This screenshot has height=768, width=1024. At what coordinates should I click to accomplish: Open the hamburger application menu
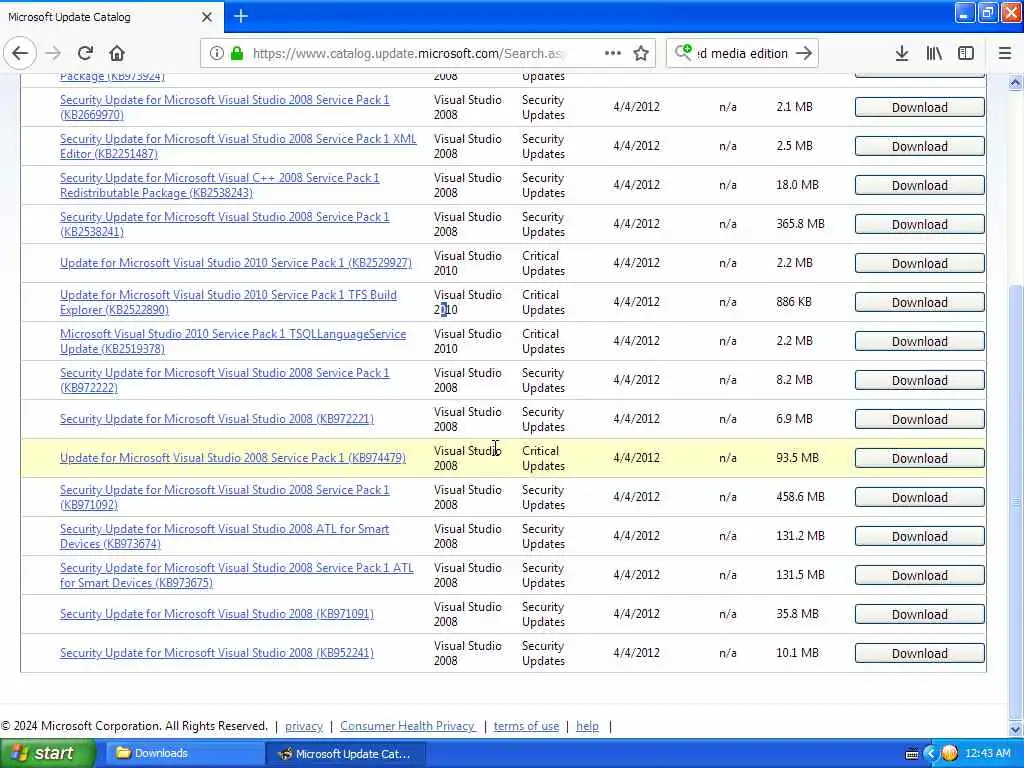click(1005, 54)
